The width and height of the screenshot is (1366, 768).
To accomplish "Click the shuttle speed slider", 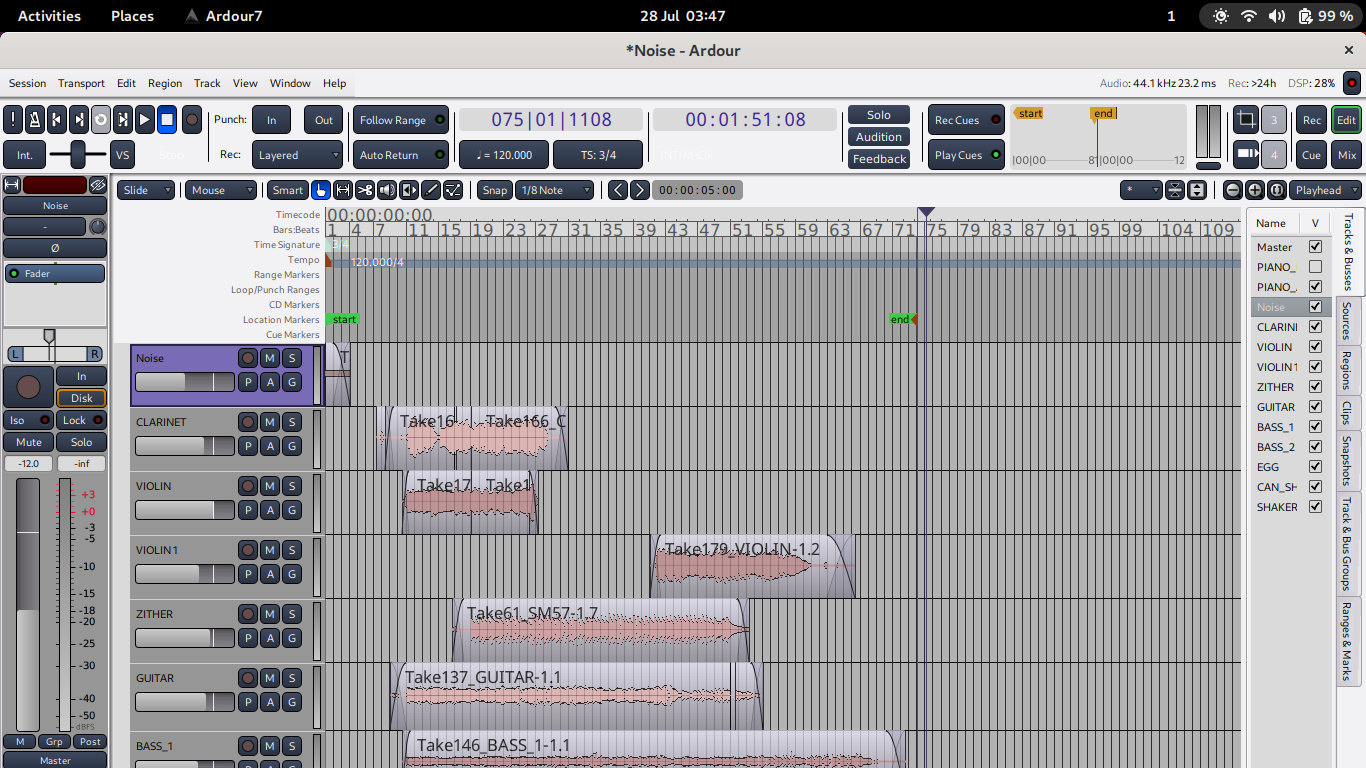I will coord(77,155).
